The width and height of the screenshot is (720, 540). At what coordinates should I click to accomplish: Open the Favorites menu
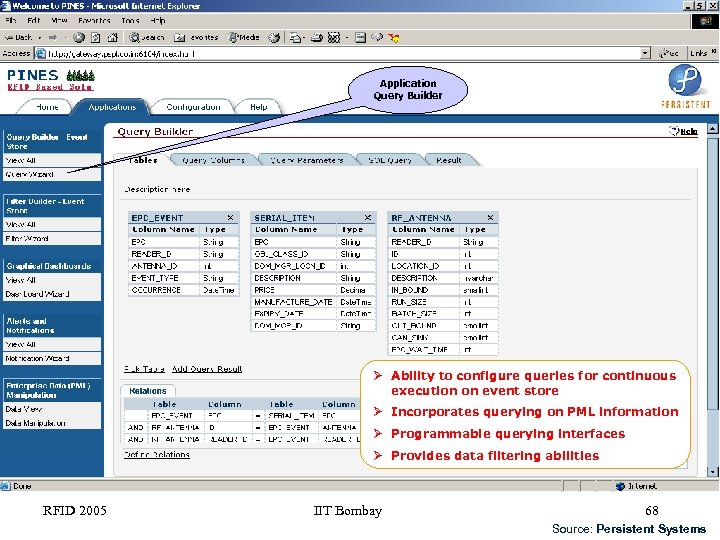tap(94, 21)
